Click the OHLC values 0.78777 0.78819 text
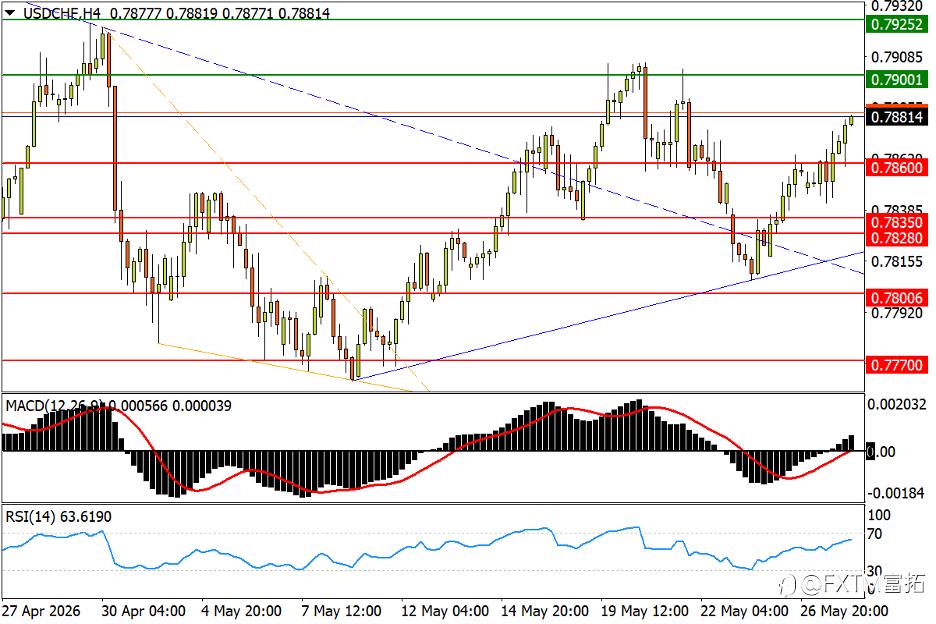 [x=164, y=13]
